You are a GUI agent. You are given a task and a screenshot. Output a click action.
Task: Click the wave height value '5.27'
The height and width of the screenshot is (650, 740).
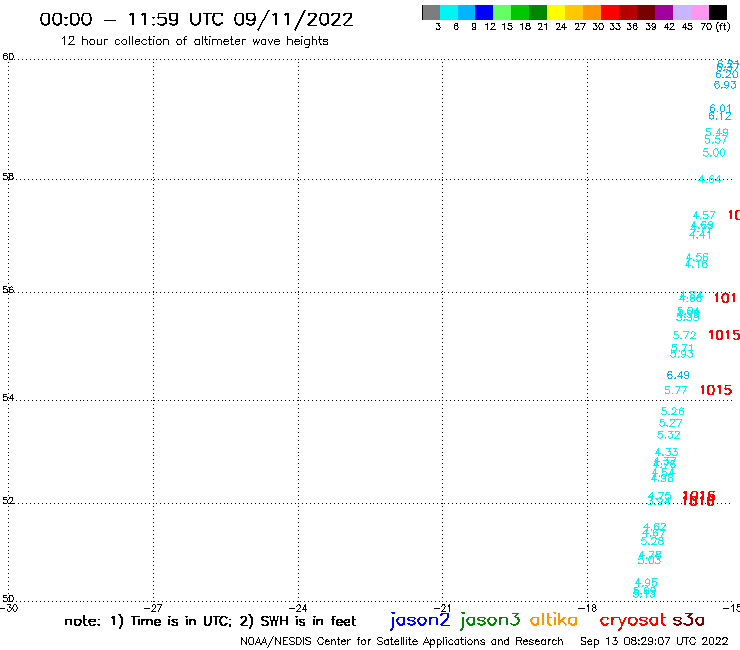671,423
